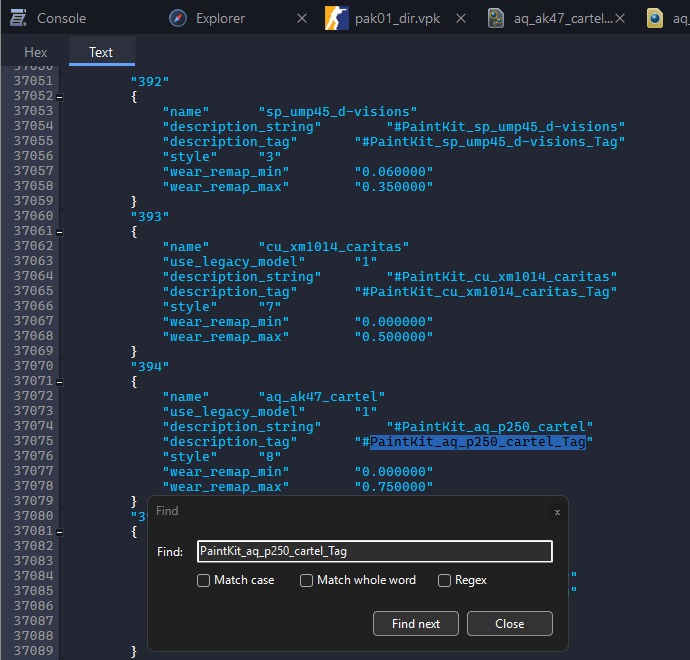
Task: Click the "0.350000" wear_remap_max value
Action: pyautogui.click(x=394, y=187)
